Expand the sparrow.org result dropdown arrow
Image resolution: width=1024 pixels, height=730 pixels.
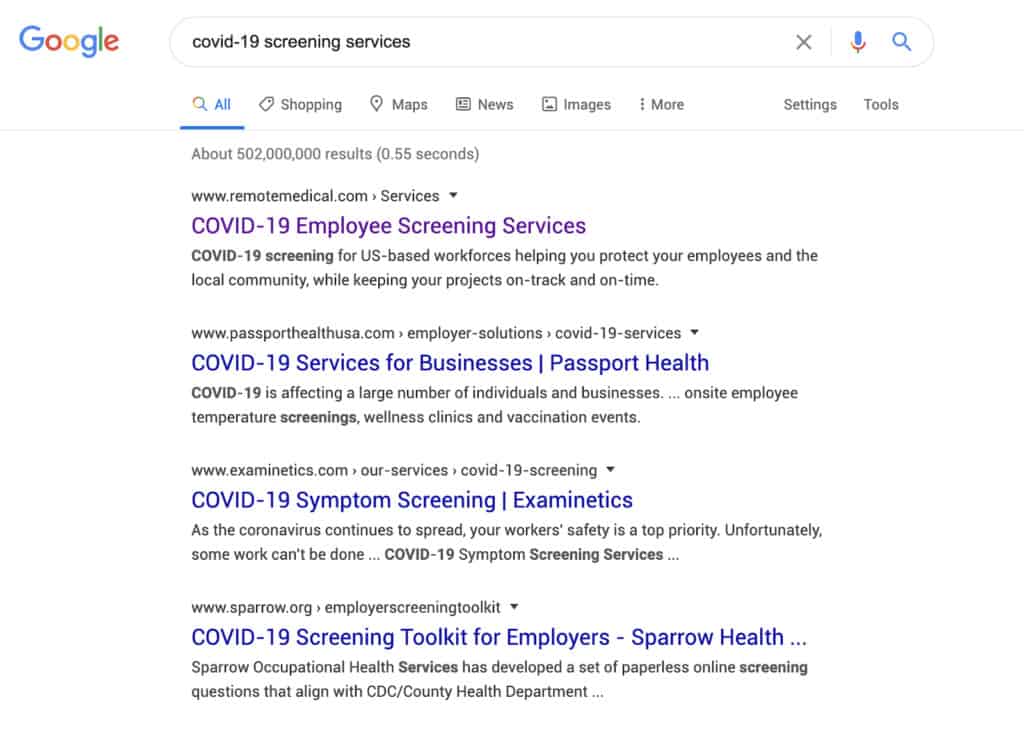point(513,606)
